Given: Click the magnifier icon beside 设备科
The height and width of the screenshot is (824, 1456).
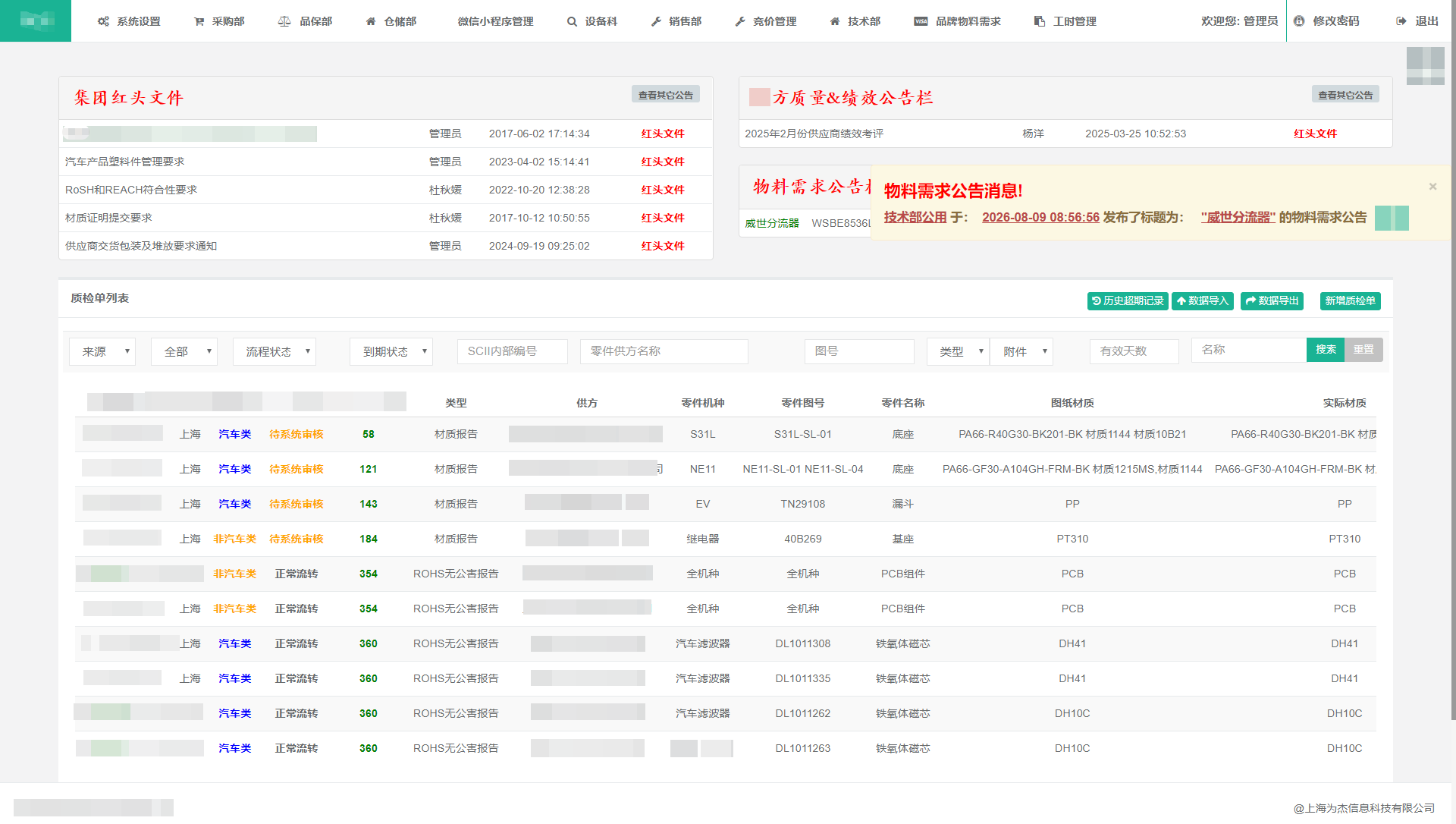Looking at the screenshot, I should tap(572, 21).
